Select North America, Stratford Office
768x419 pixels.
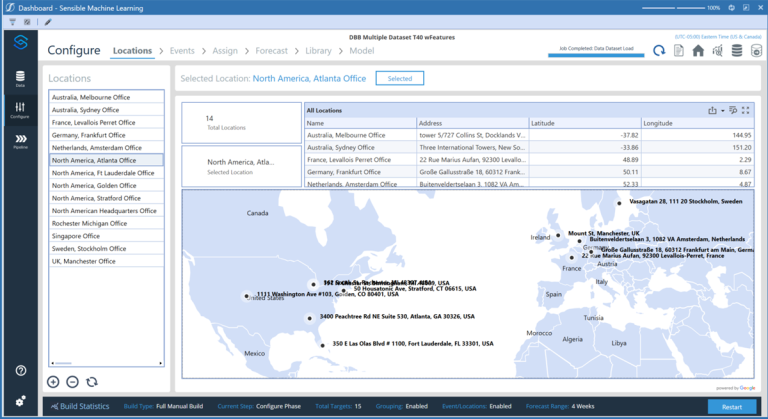coord(106,198)
